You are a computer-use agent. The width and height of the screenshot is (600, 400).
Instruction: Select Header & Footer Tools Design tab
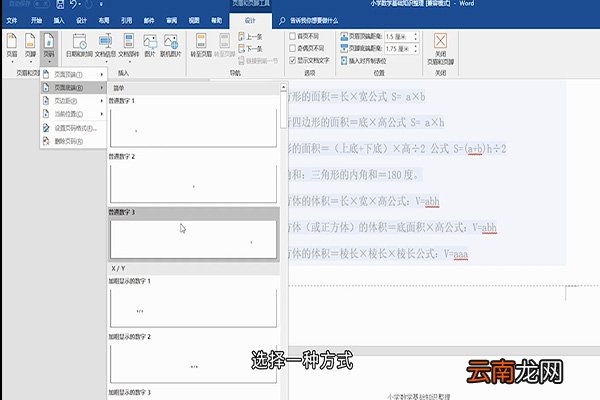pos(250,21)
